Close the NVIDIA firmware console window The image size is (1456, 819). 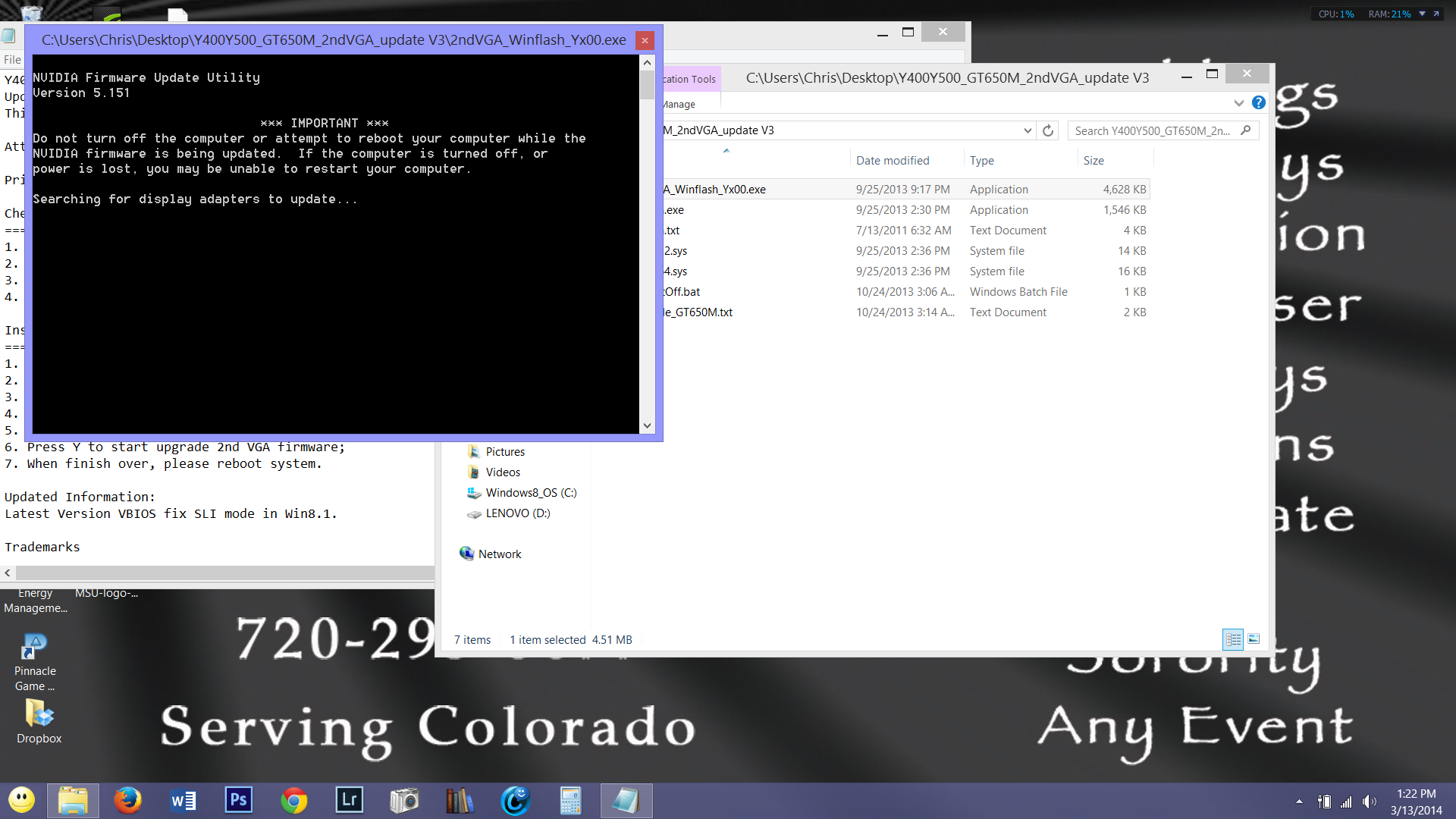click(645, 40)
